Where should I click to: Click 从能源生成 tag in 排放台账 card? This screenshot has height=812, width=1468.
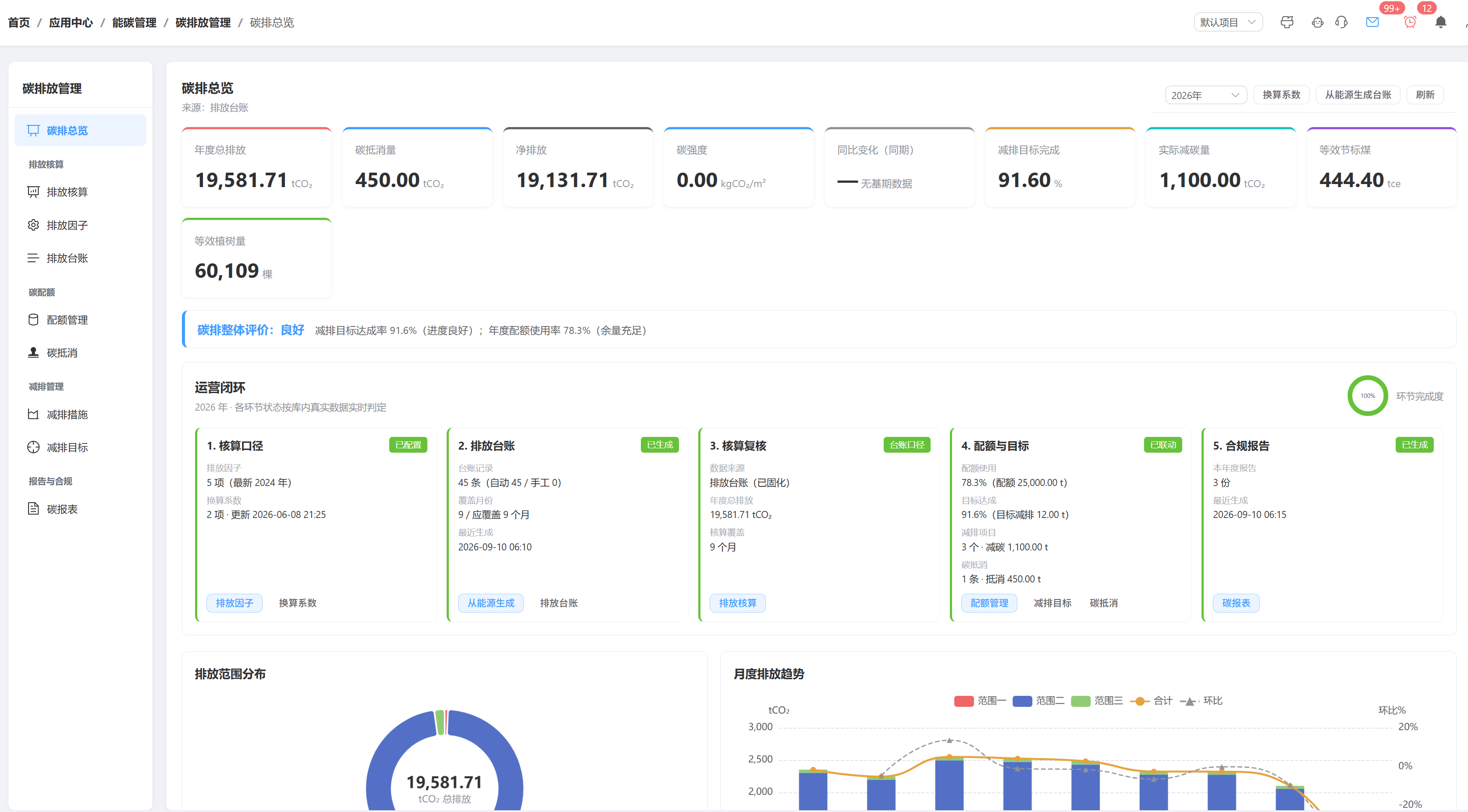coord(491,603)
